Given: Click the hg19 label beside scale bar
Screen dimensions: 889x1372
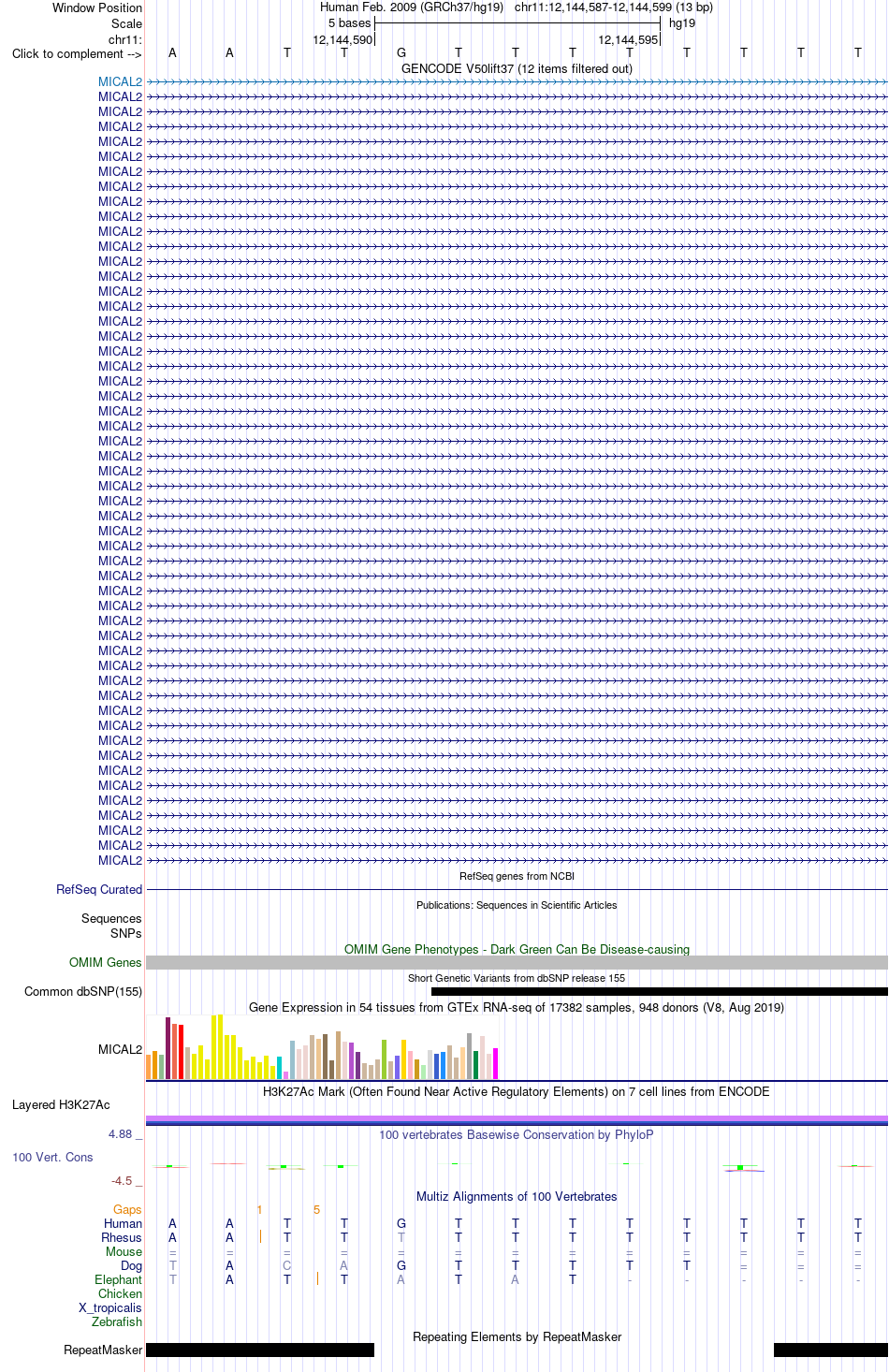Looking at the screenshot, I should tap(682, 23).
